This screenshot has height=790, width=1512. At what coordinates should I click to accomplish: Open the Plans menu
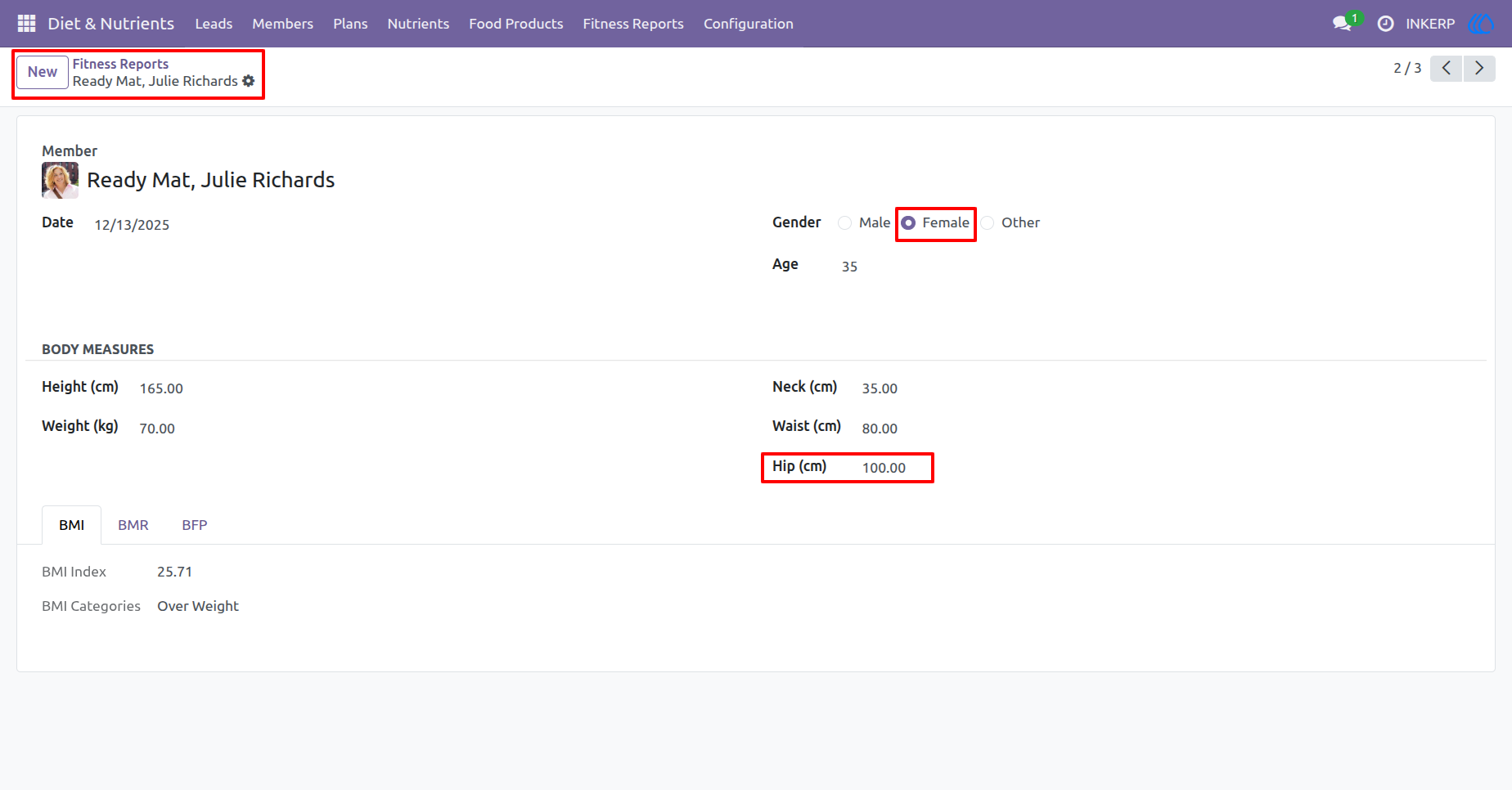pyautogui.click(x=350, y=24)
